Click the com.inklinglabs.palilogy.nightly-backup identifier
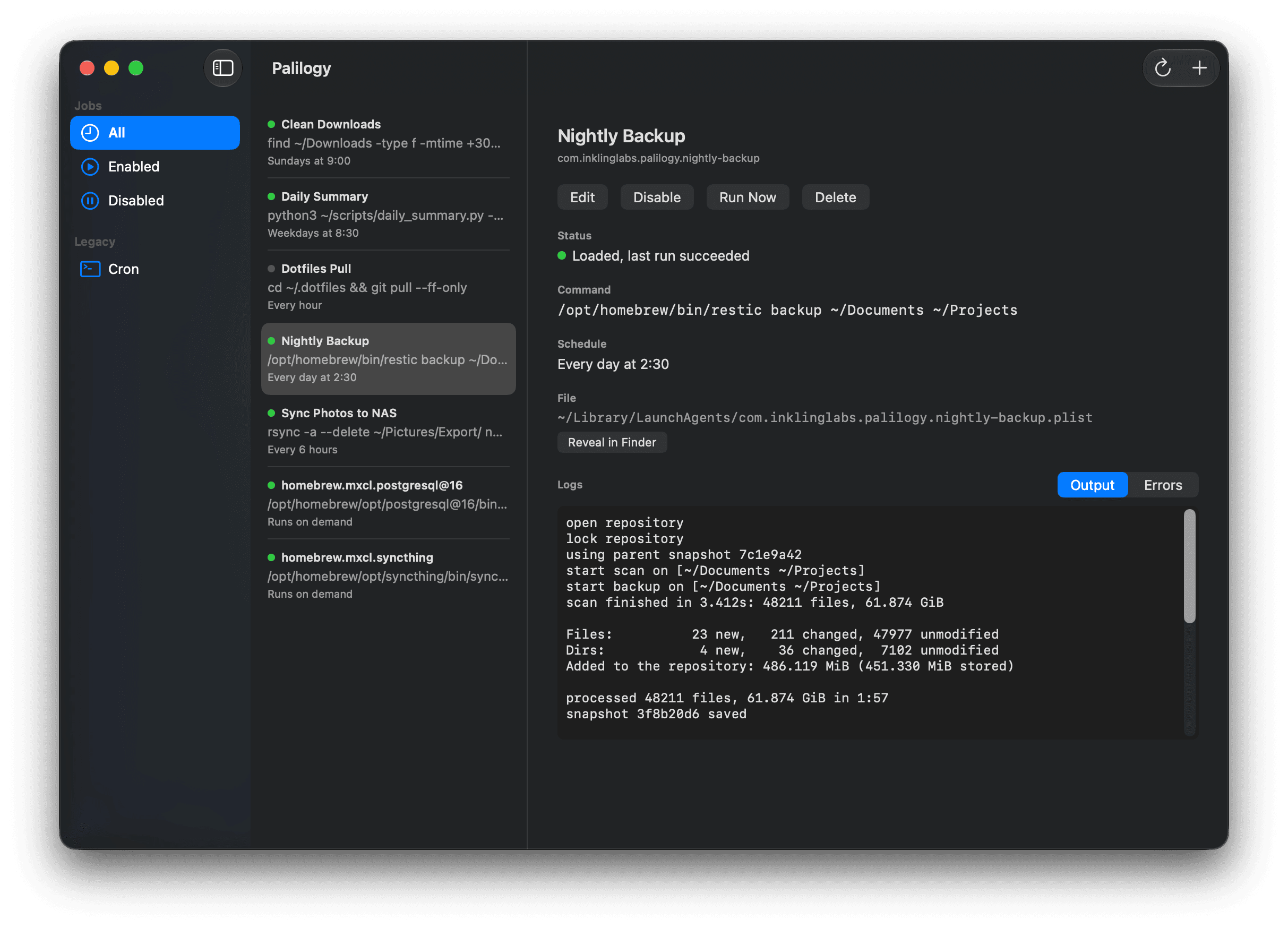Viewport: 1288px width, 928px height. (x=658, y=158)
